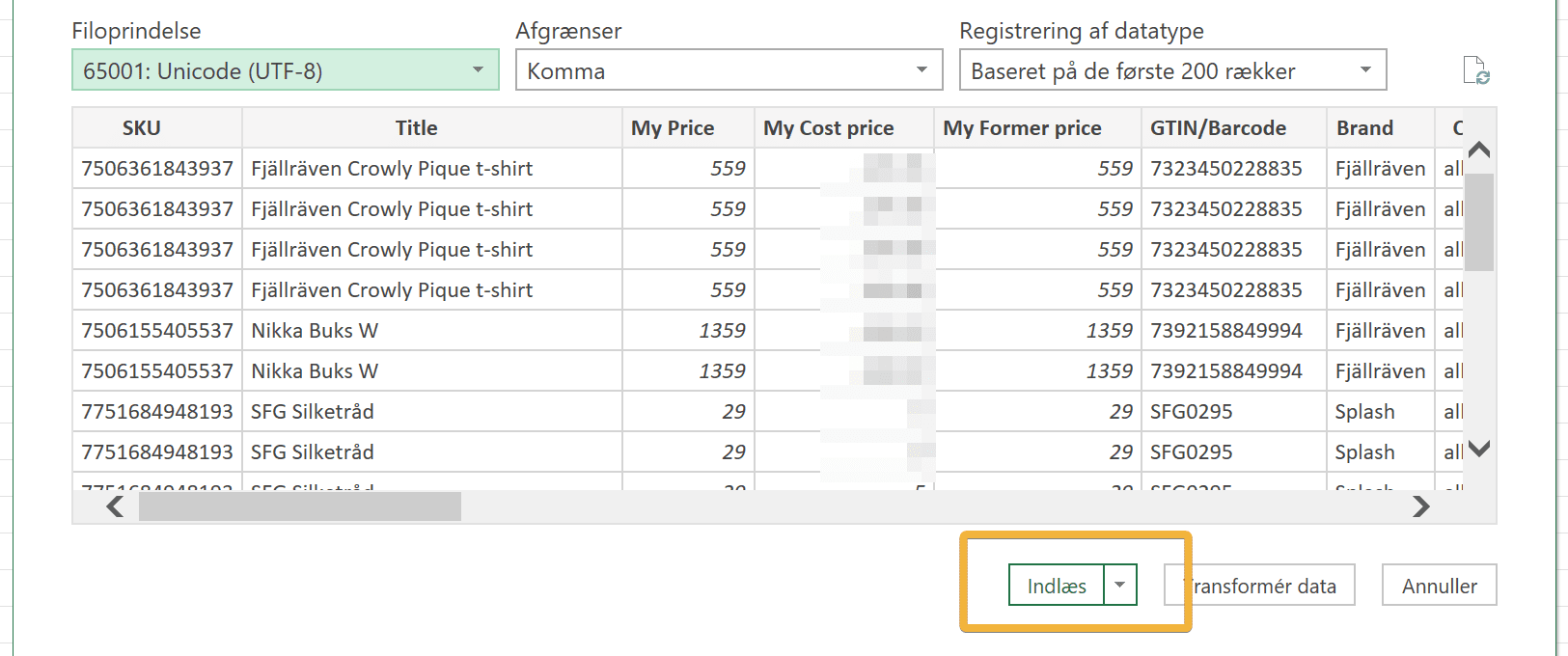Click first SKU cell 7751684948193
The height and width of the screenshot is (656, 1568).
pos(157,412)
